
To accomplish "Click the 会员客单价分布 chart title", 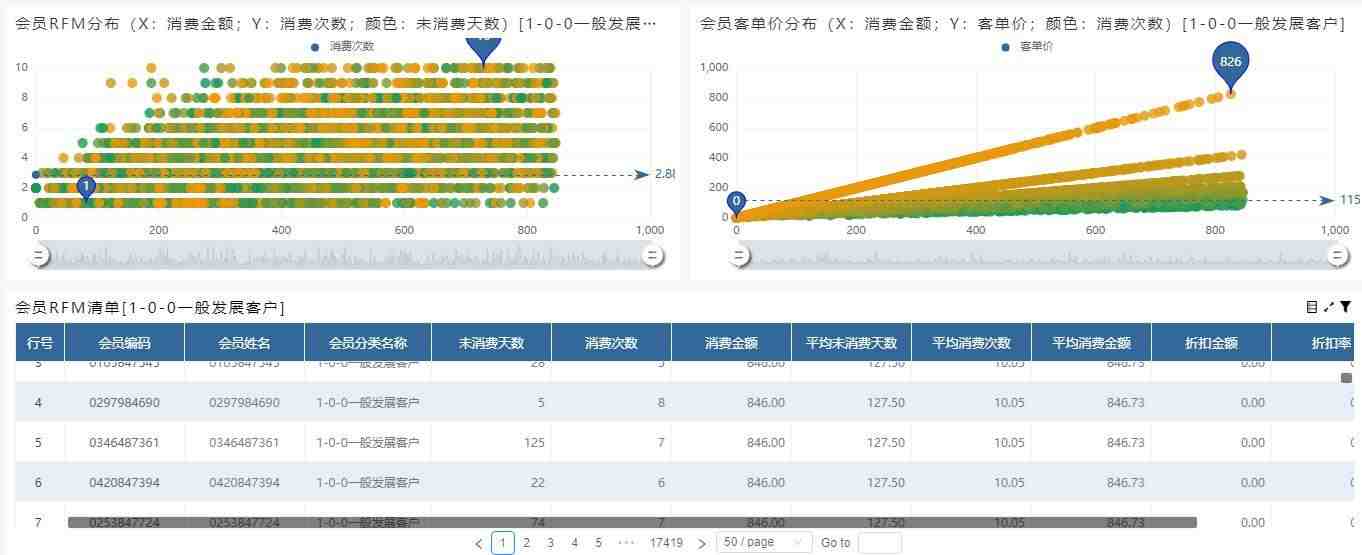I will coord(1022,23).
